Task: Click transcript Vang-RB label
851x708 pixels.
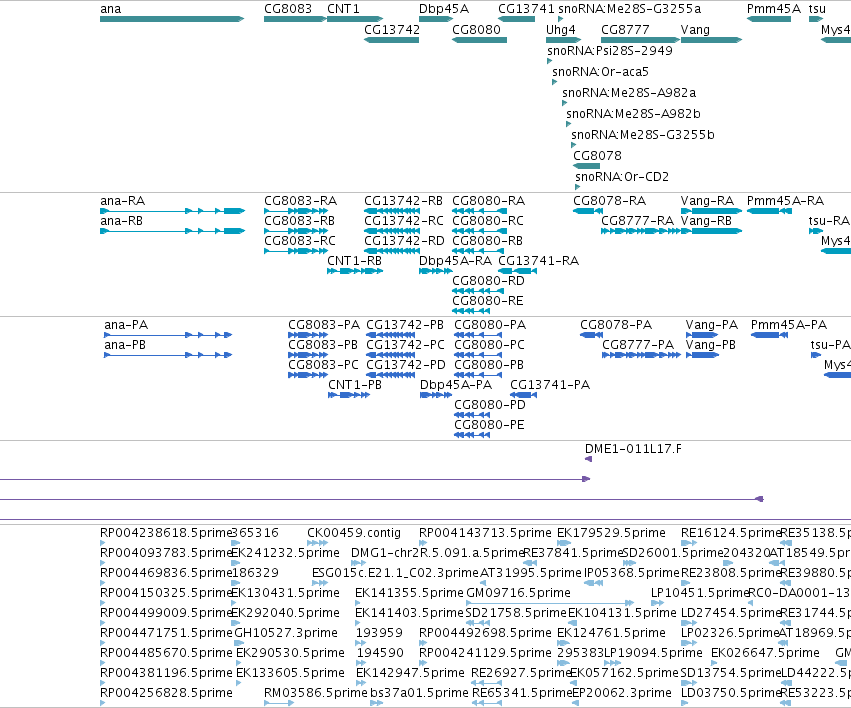Action: coord(706,221)
